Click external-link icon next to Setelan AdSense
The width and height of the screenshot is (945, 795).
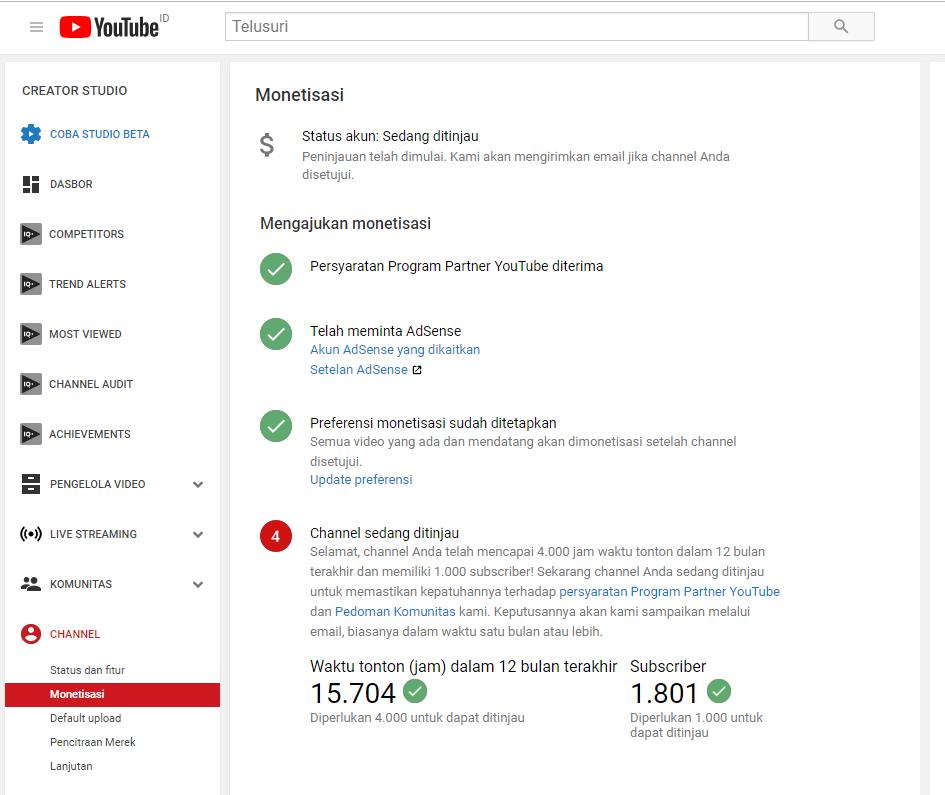pos(417,370)
